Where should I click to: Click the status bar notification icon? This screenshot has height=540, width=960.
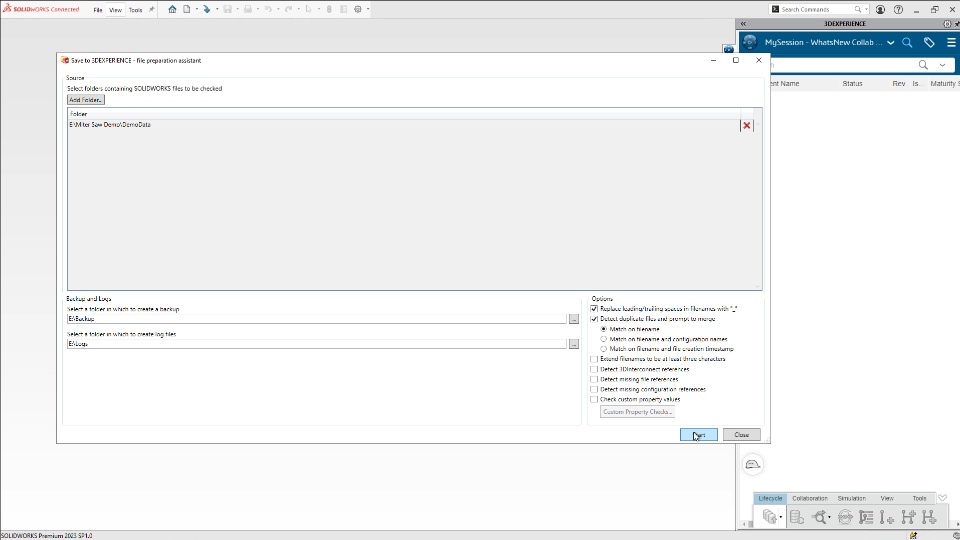pyautogui.click(x=913, y=535)
